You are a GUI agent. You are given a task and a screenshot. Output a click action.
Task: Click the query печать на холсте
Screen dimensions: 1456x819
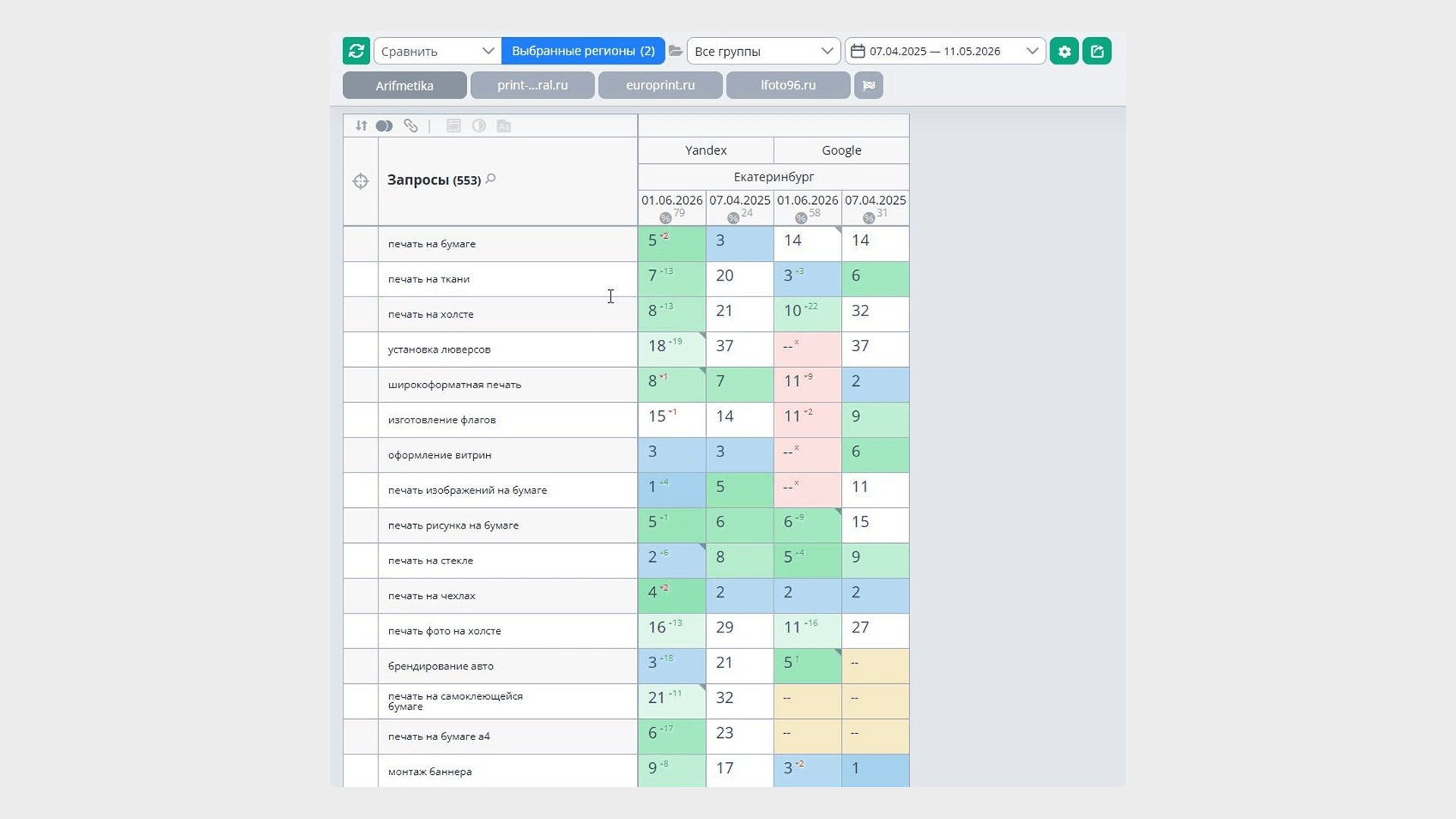click(x=431, y=314)
